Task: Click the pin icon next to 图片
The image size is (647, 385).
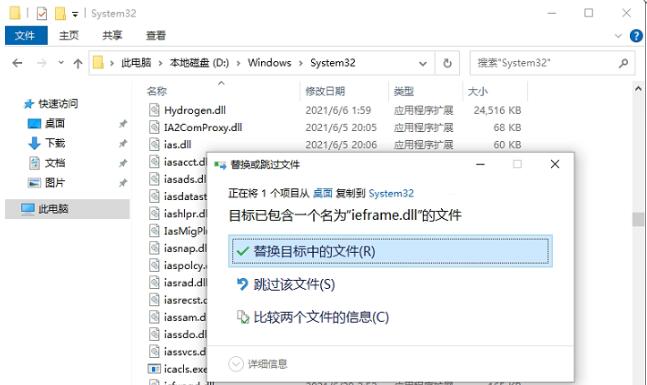Action: click(x=123, y=183)
